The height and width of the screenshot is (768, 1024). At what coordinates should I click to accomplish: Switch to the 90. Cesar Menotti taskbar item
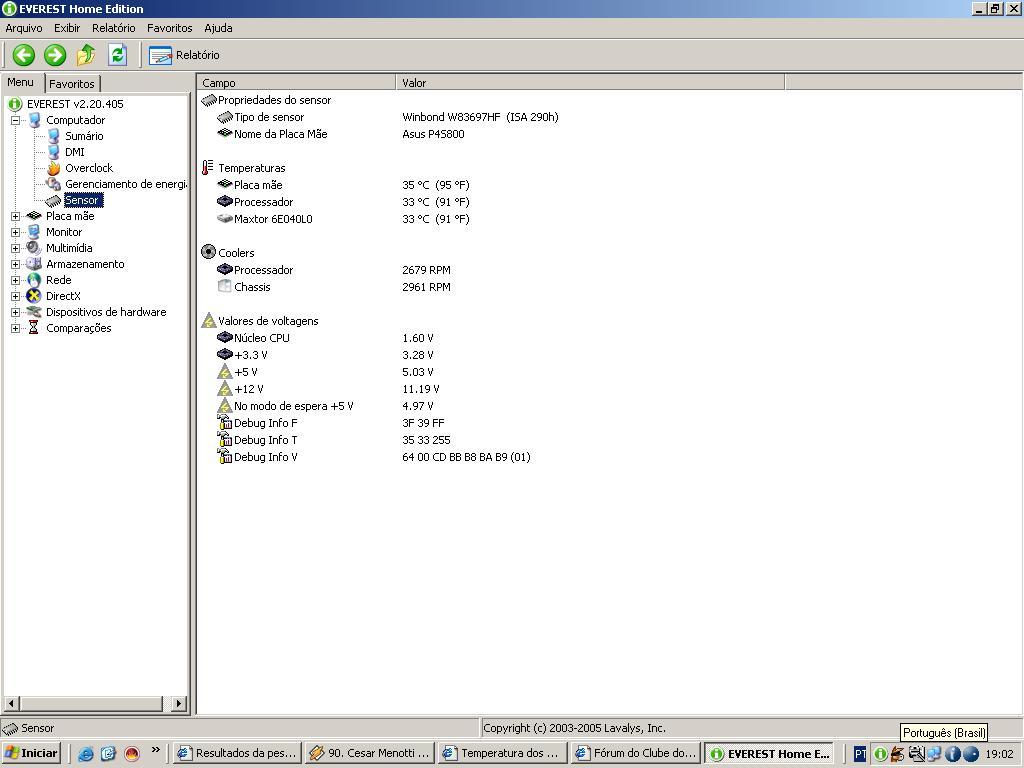pyautogui.click(x=370, y=753)
